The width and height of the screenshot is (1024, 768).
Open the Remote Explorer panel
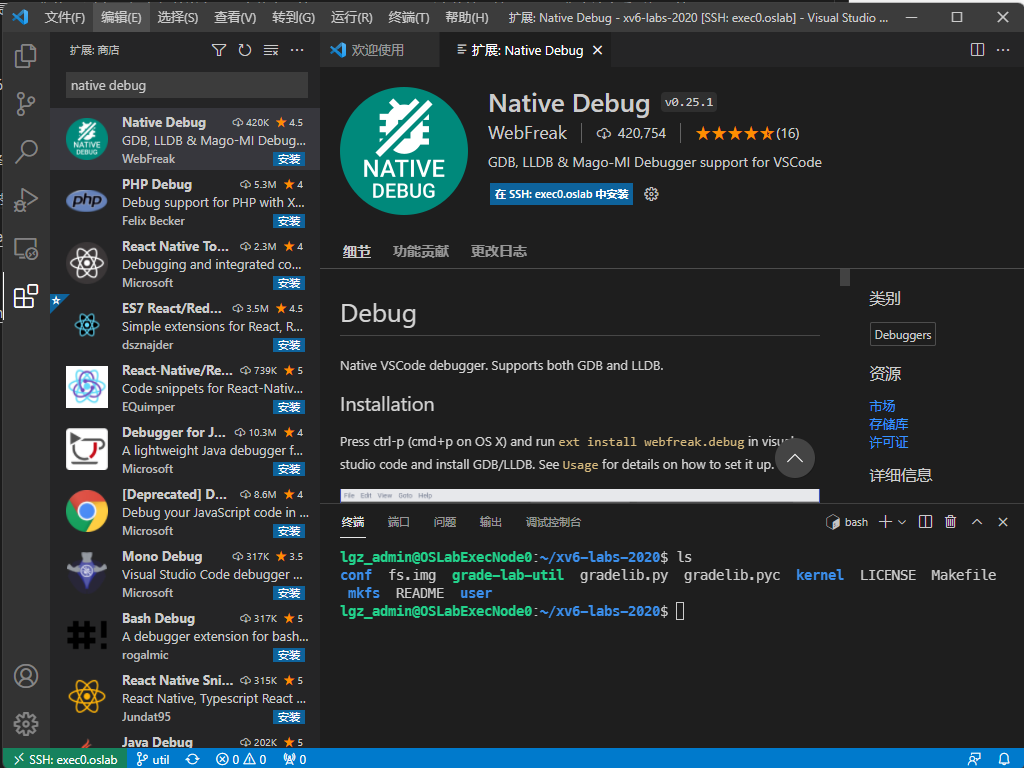27,248
